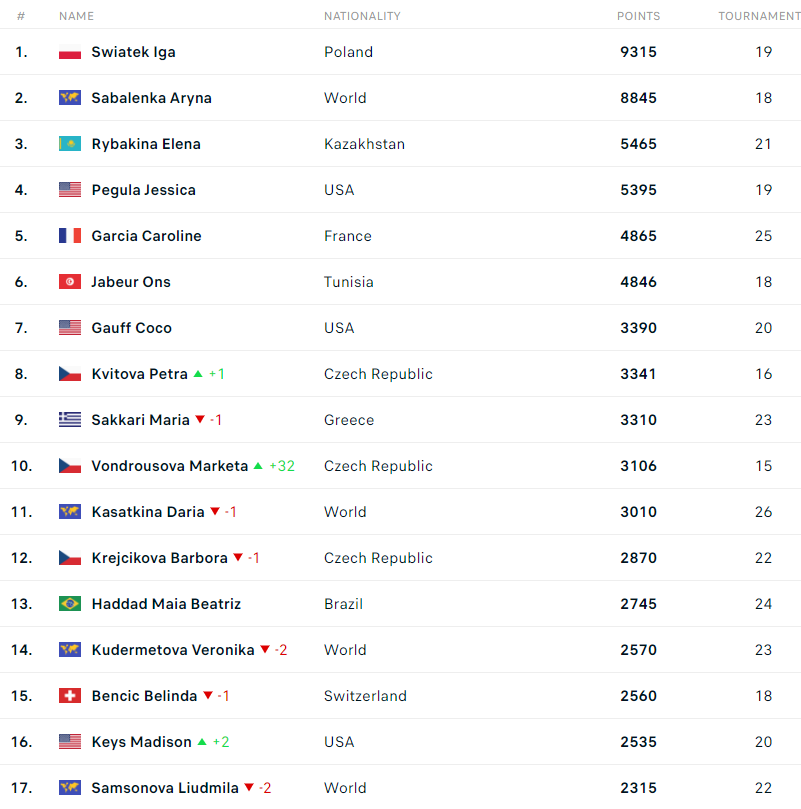Open Kvitova Petra's player page

(x=139, y=374)
